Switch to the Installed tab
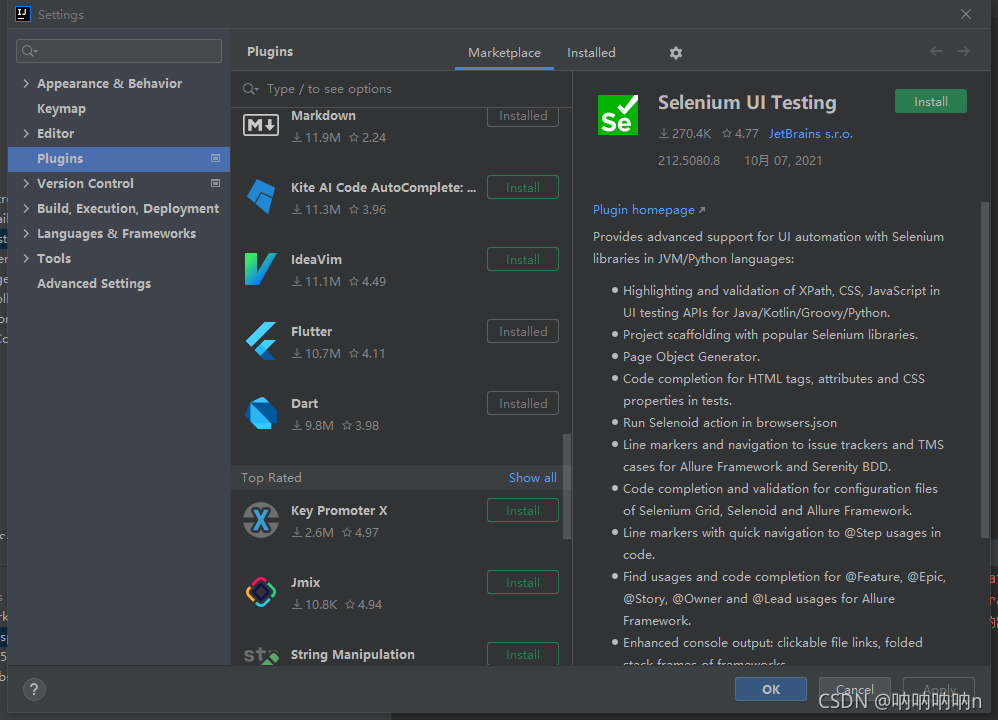The height and width of the screenshot is (720, 998). pos(591,53)
